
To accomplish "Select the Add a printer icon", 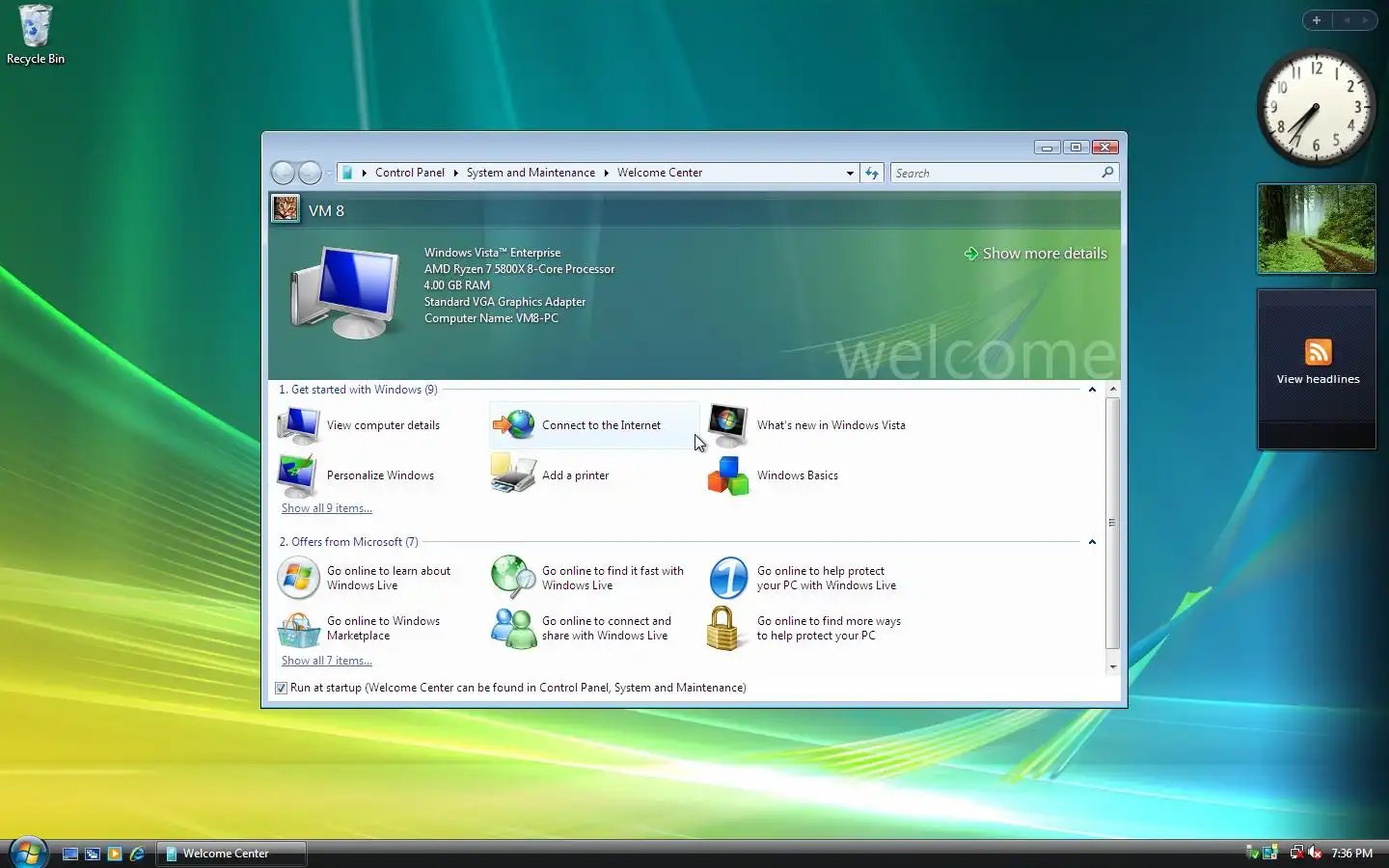I will pos(513,475).
